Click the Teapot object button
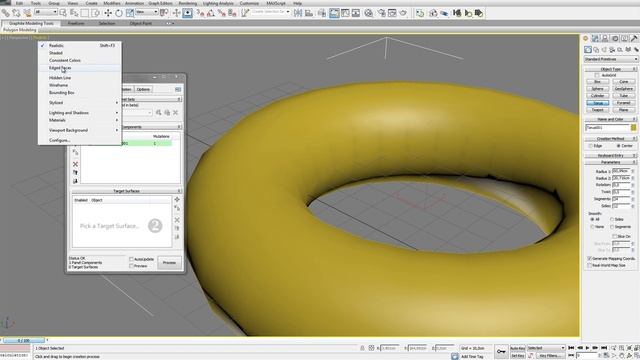 click(598, 110)
